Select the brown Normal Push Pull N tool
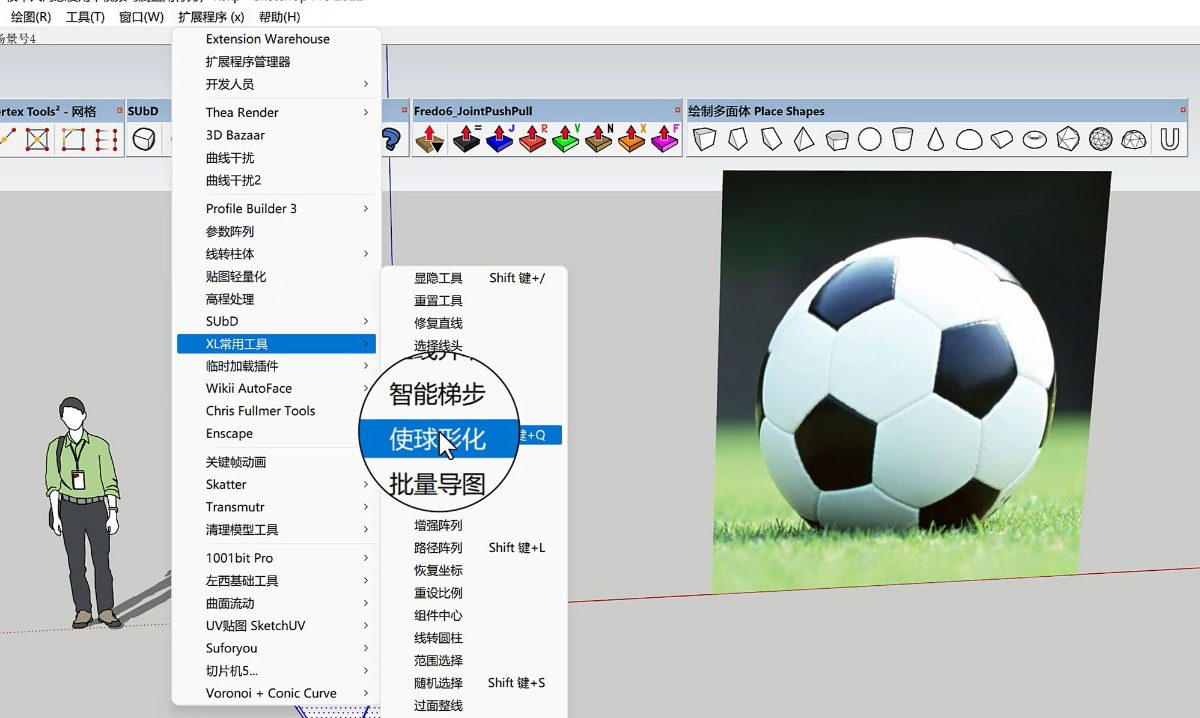The image size is (1200, 718). [x=599, y=139]
